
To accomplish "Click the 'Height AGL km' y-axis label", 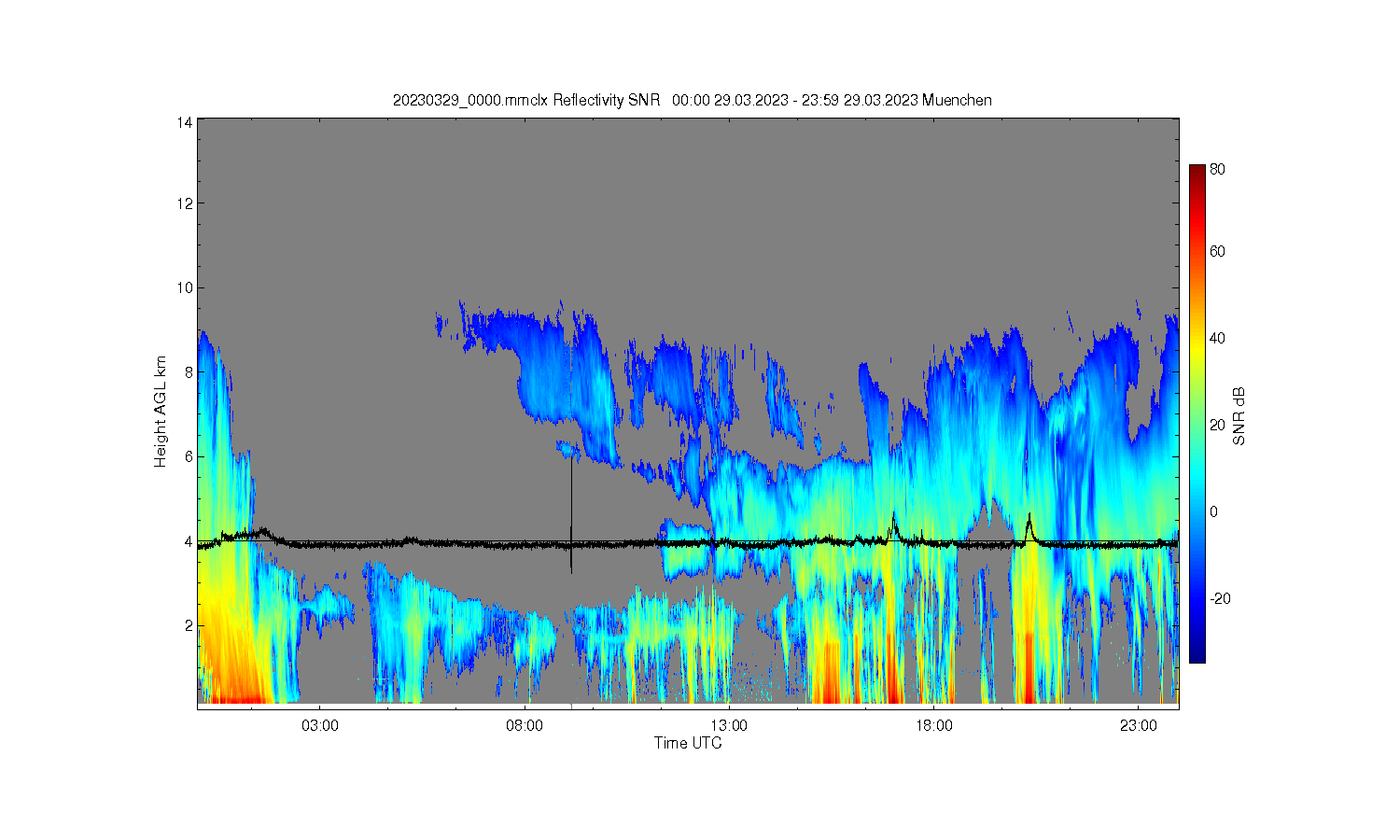I will (x=161, y=412).
